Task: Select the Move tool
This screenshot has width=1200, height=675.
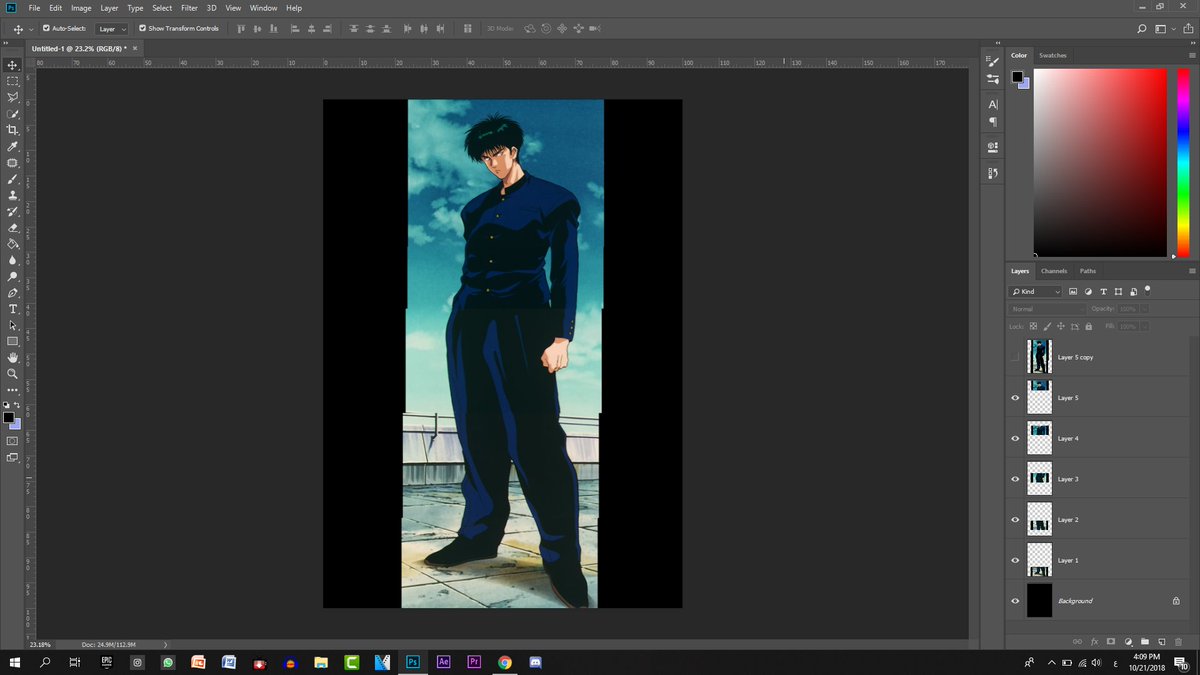Action: click(x=13, y=65)
